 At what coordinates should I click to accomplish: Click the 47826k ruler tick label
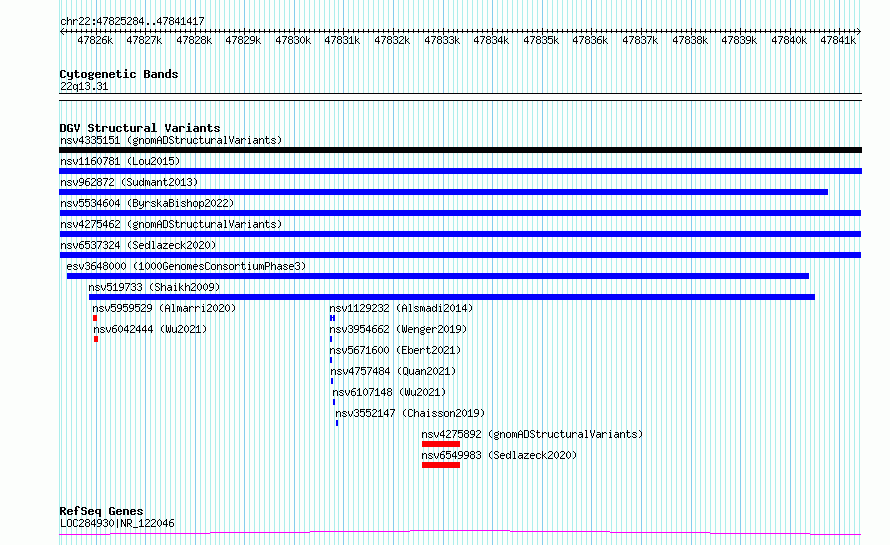pos(95,40)
